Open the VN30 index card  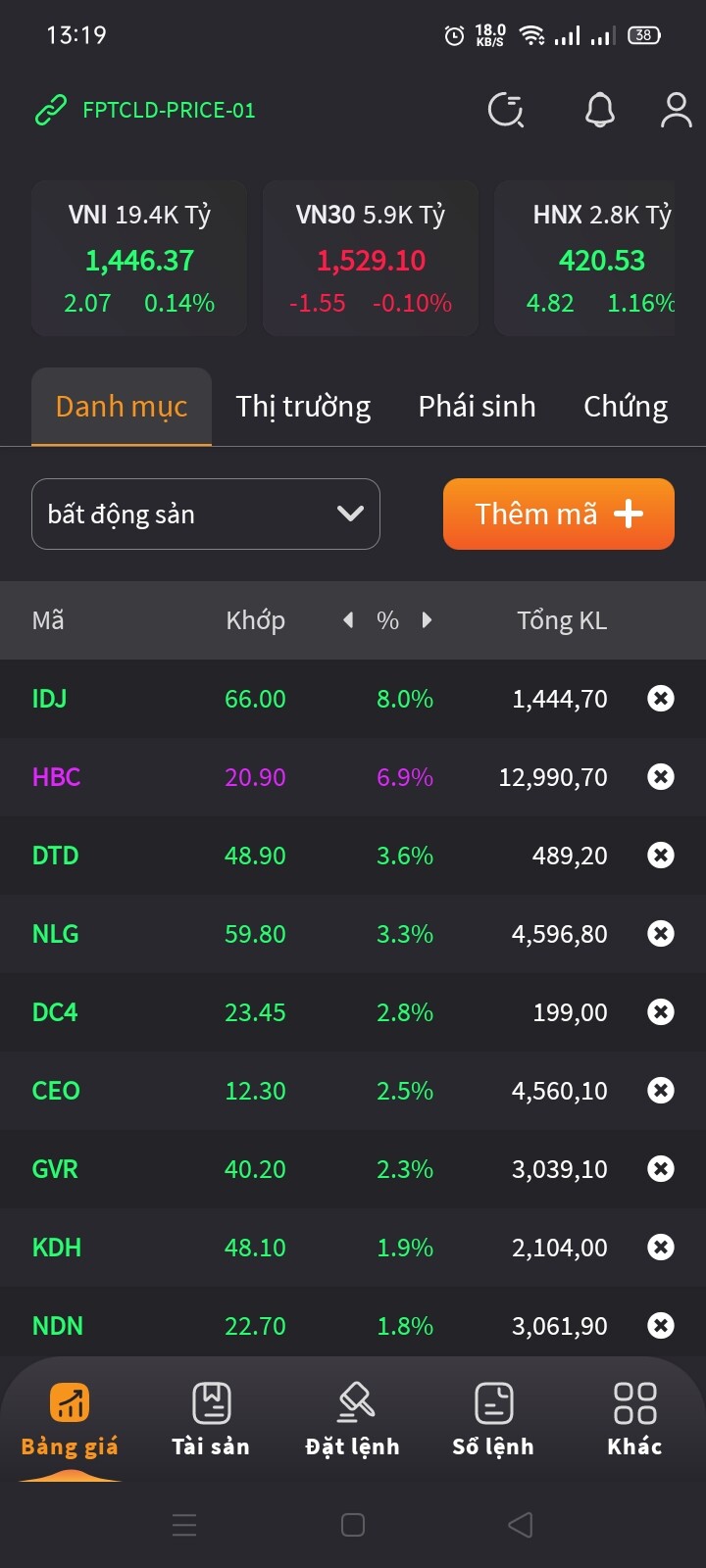pyautogui.click(x=371, y=259)
